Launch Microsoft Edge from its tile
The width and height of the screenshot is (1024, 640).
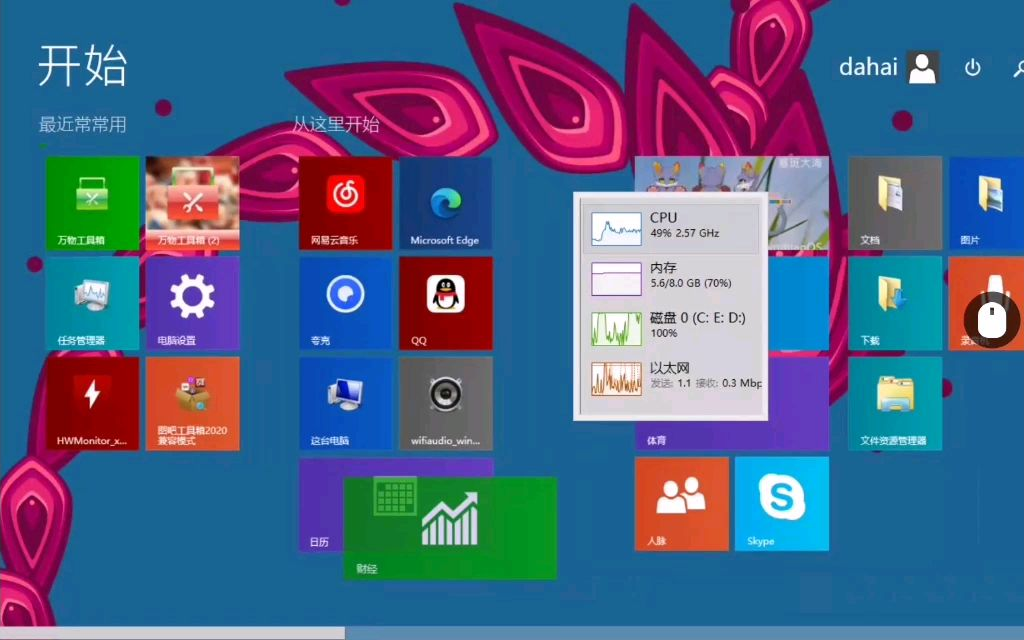tap(445, 202)
